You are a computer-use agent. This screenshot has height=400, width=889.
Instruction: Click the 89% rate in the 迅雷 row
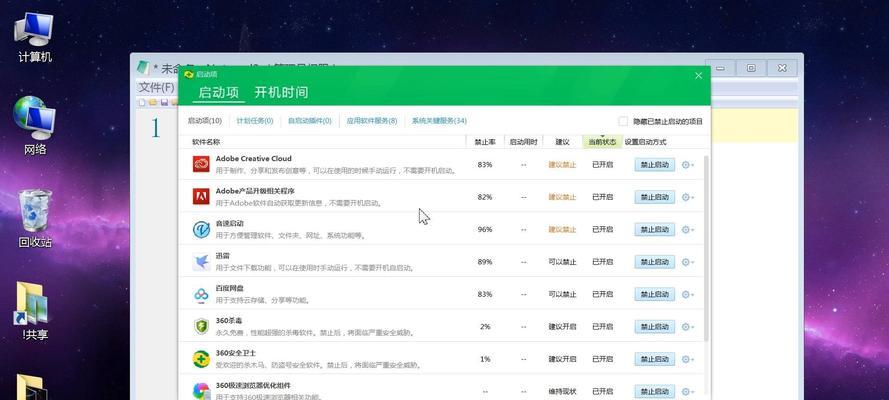click(485, 262)
